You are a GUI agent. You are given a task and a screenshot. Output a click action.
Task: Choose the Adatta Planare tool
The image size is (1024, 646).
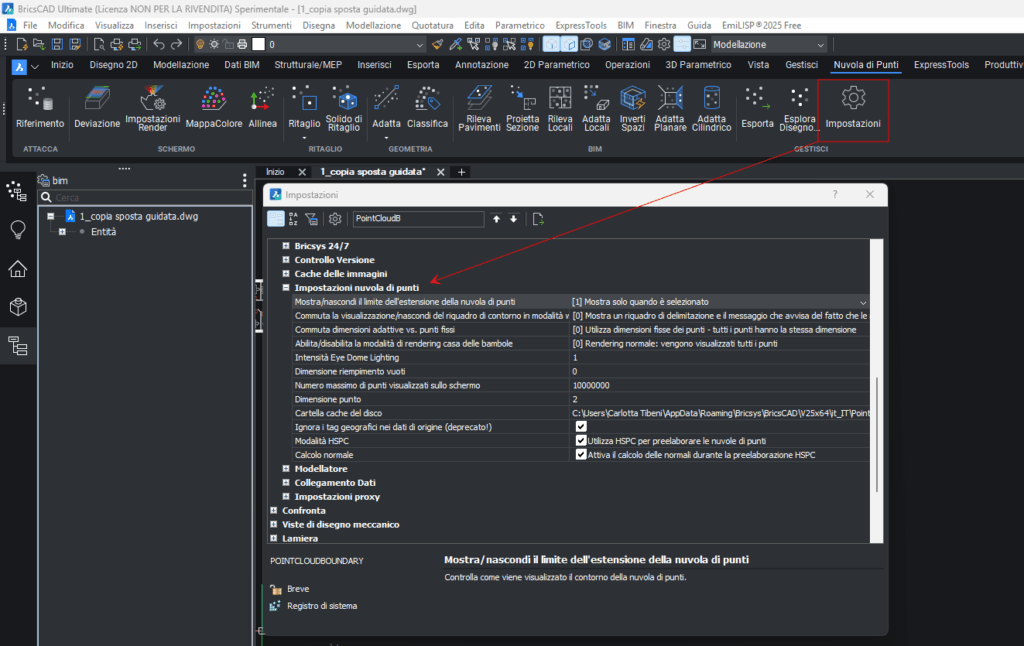click(x=670, y=108)
